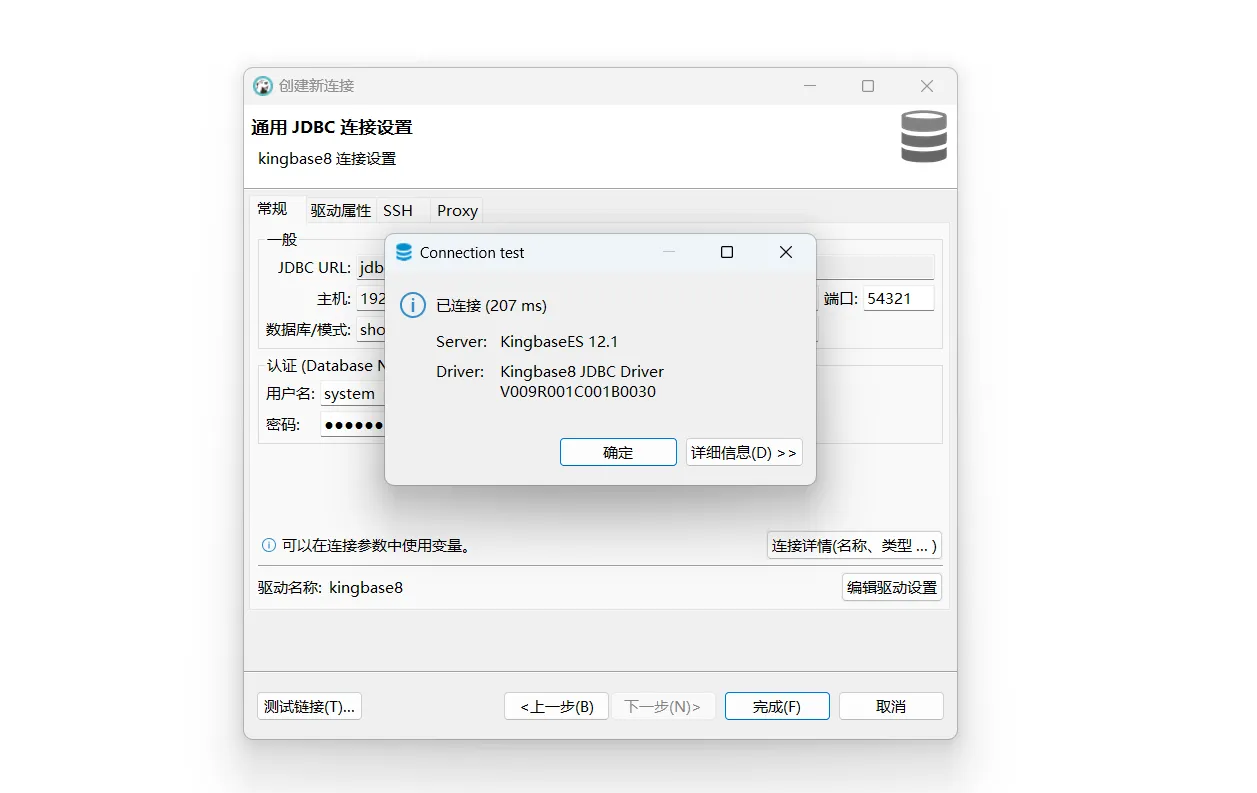Switch to the 常规 tab
This screenshot has height=793, width=1257.
click(x=272, y=209)
